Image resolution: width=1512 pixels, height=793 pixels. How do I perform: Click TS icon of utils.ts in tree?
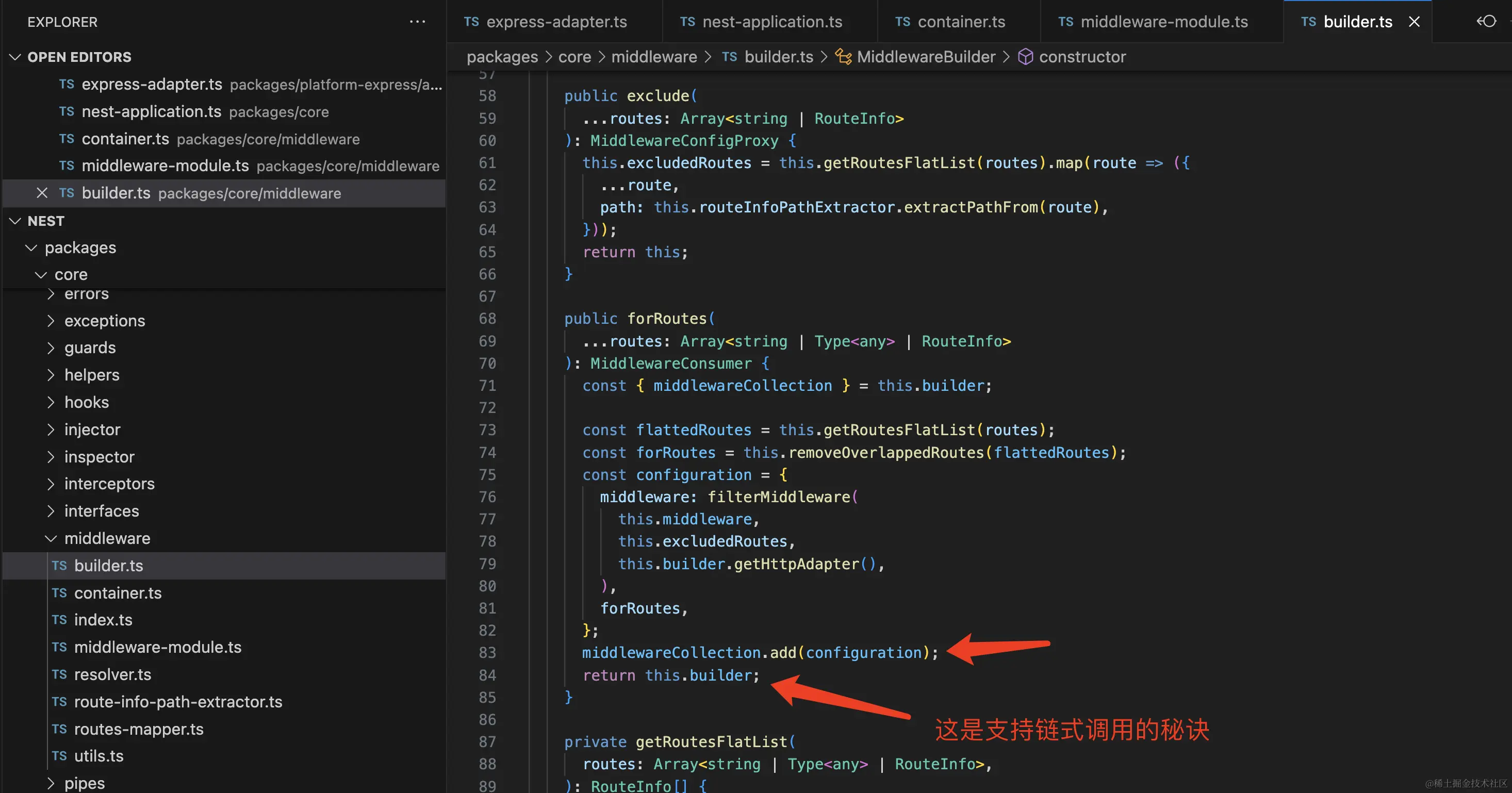pos(59,756)
